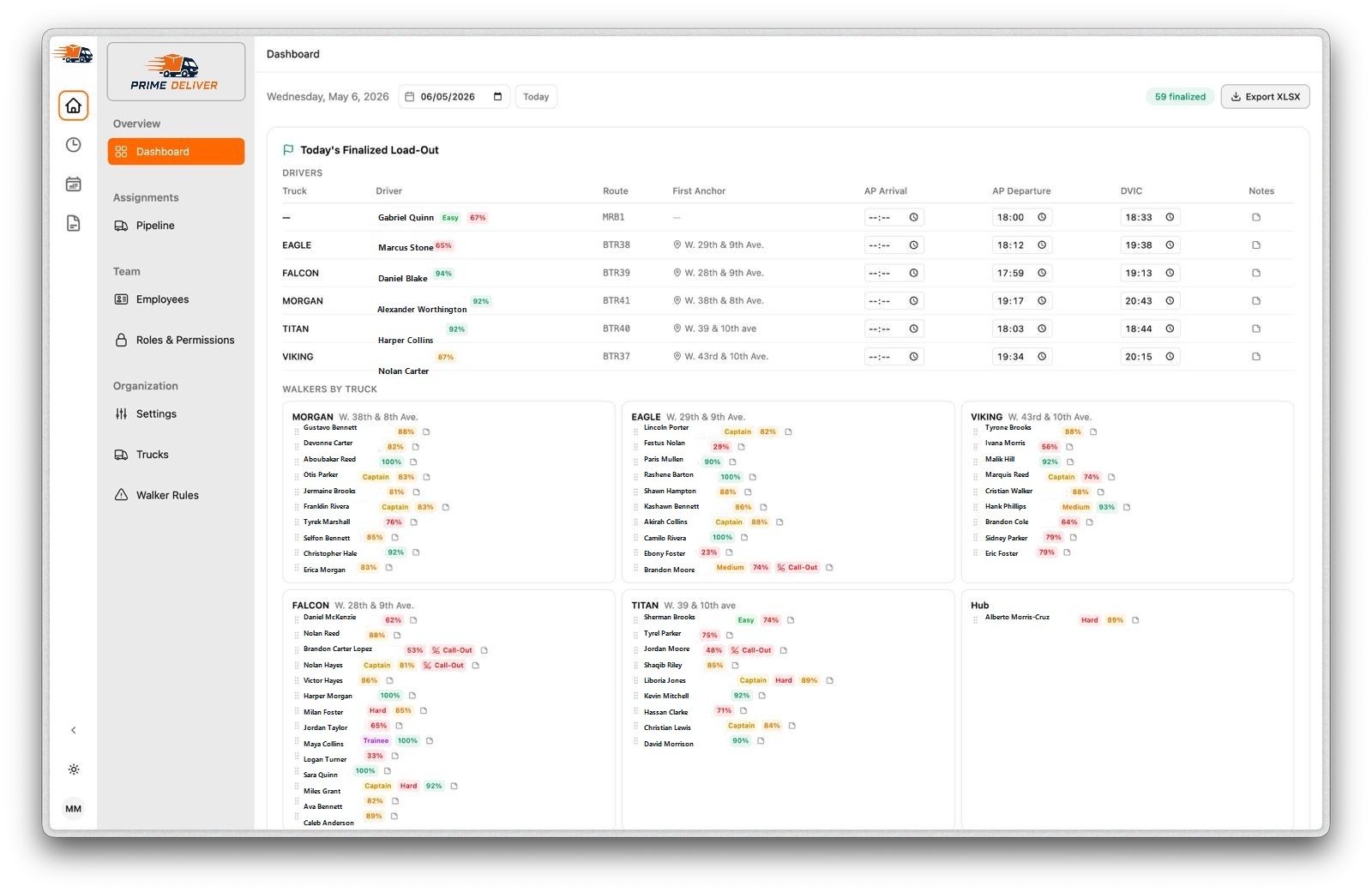Click the Today button
The height and width of the screenshot is (893, 1372).
(536, 97)
